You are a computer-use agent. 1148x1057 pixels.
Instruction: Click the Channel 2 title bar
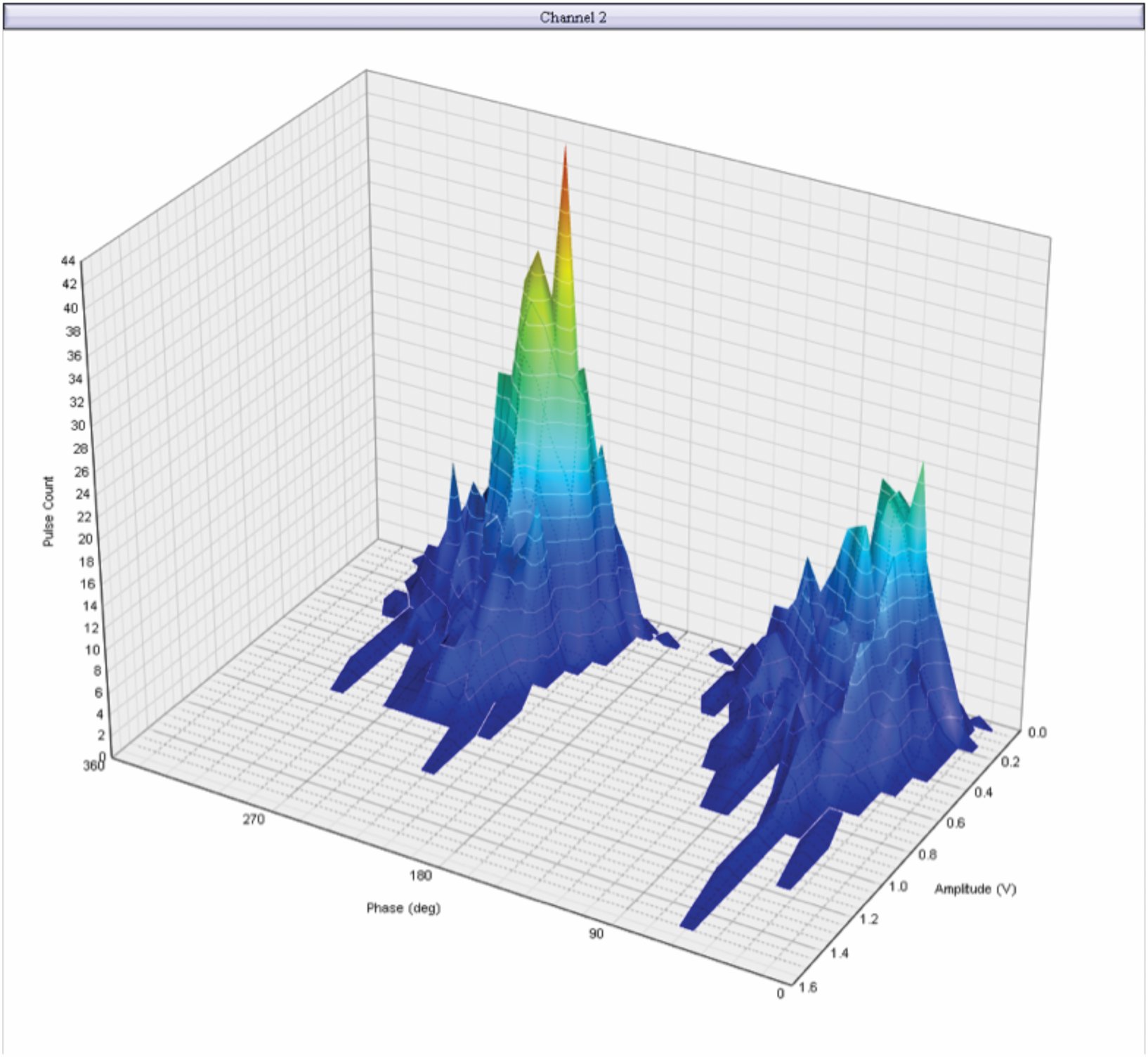pyautogui.click(x=573, y=17)
